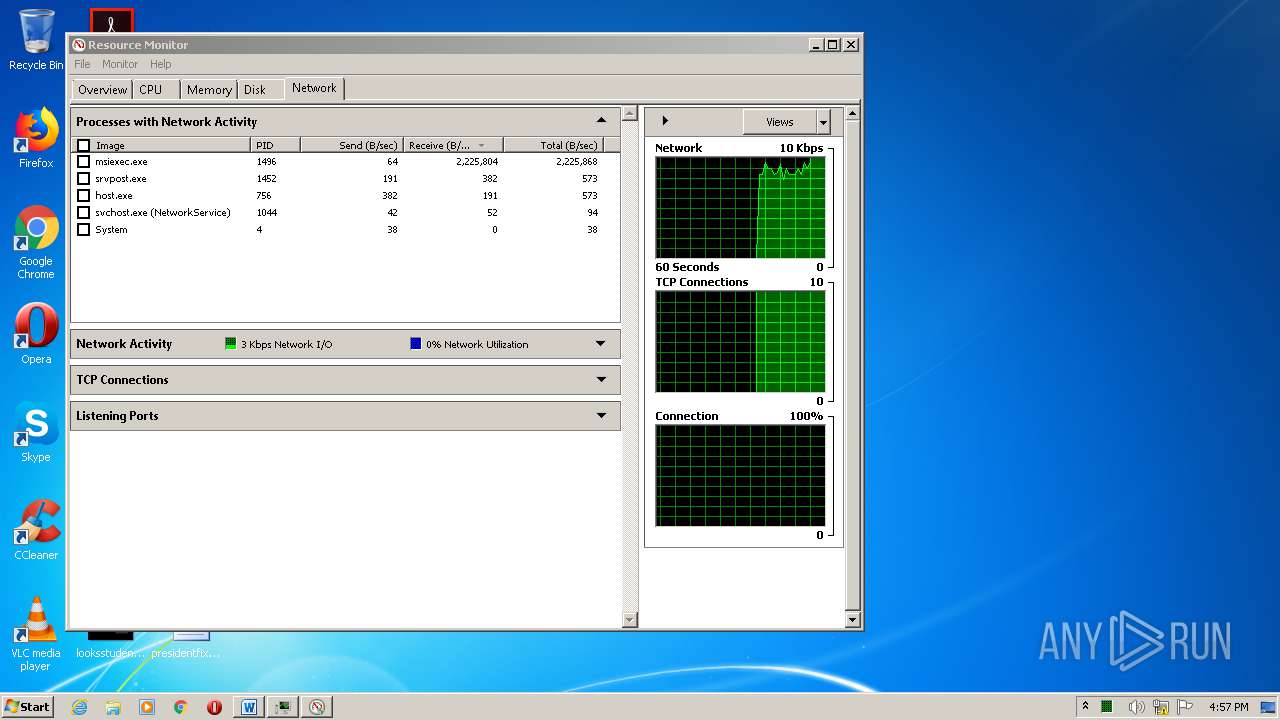Switch to the Word taskbar window
This screenshot has height=720, width=1280.
(x=248, y=707)
